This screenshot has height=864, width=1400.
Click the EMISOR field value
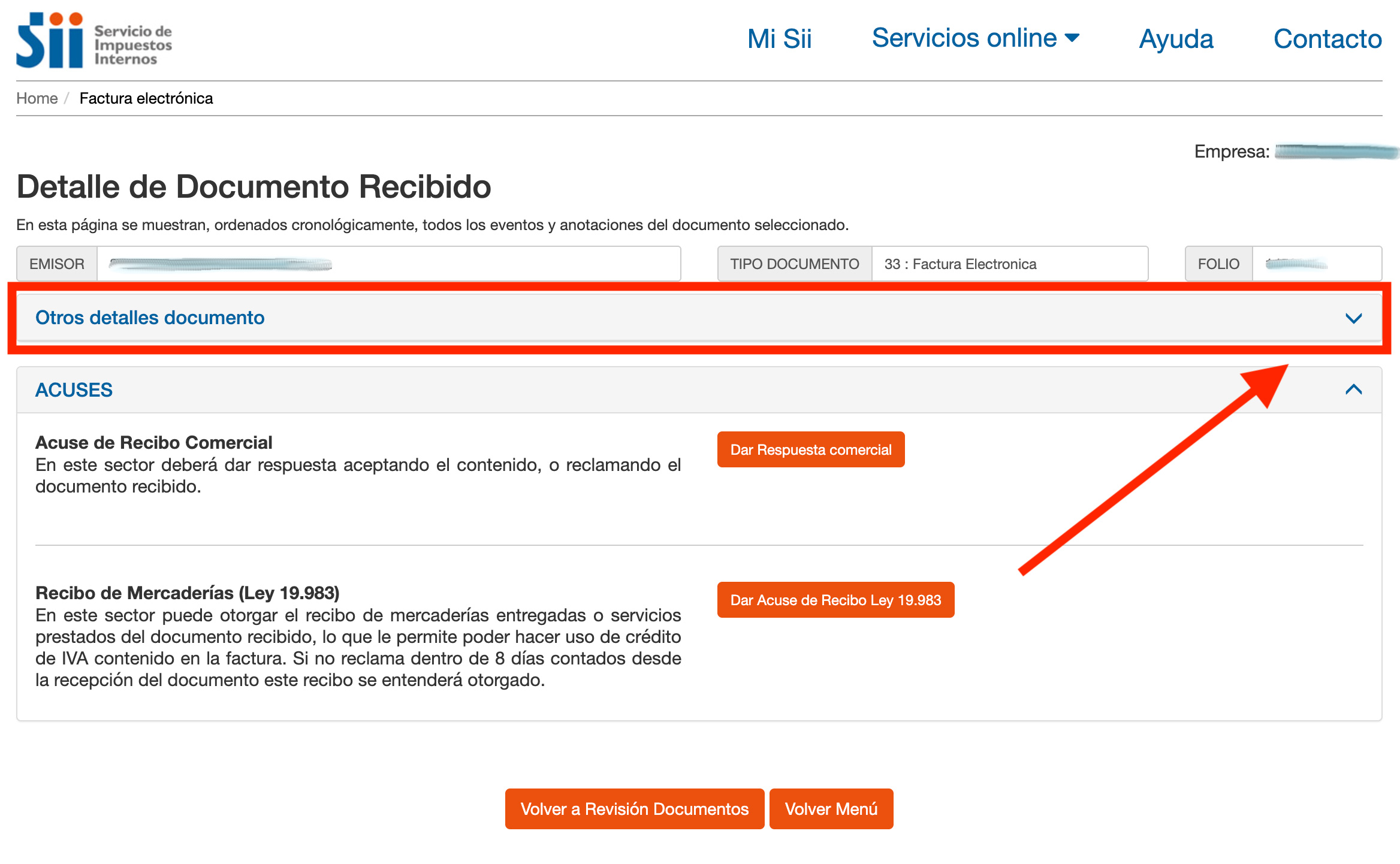point(388,264)
